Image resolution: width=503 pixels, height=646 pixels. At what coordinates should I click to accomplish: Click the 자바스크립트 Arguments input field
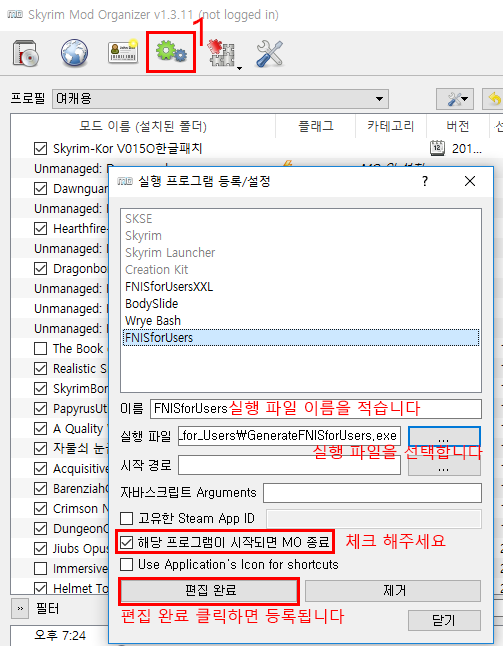click(x=372, y=493)
